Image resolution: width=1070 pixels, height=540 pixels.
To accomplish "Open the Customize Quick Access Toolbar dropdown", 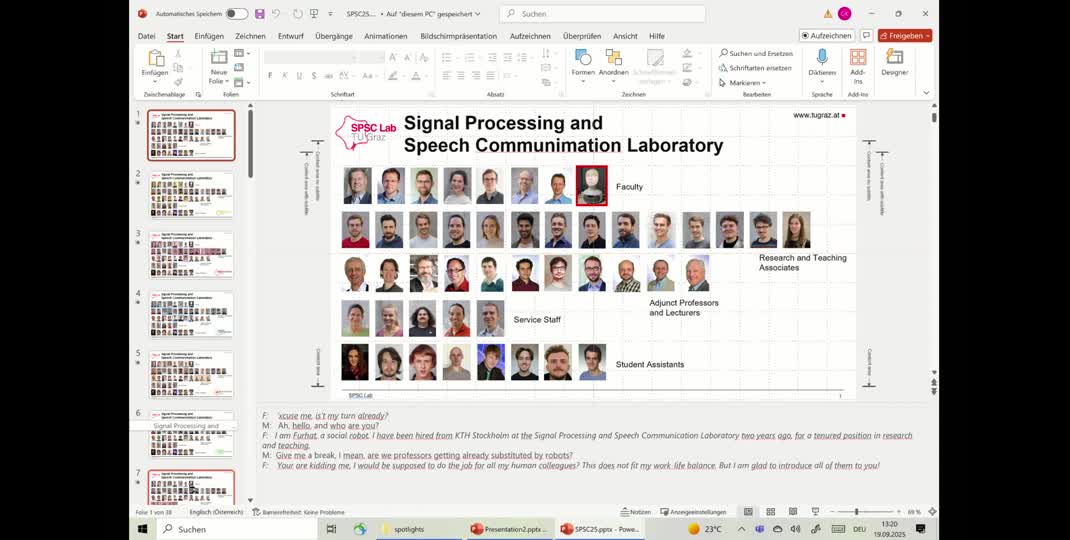I will click(x=330, y=14).
